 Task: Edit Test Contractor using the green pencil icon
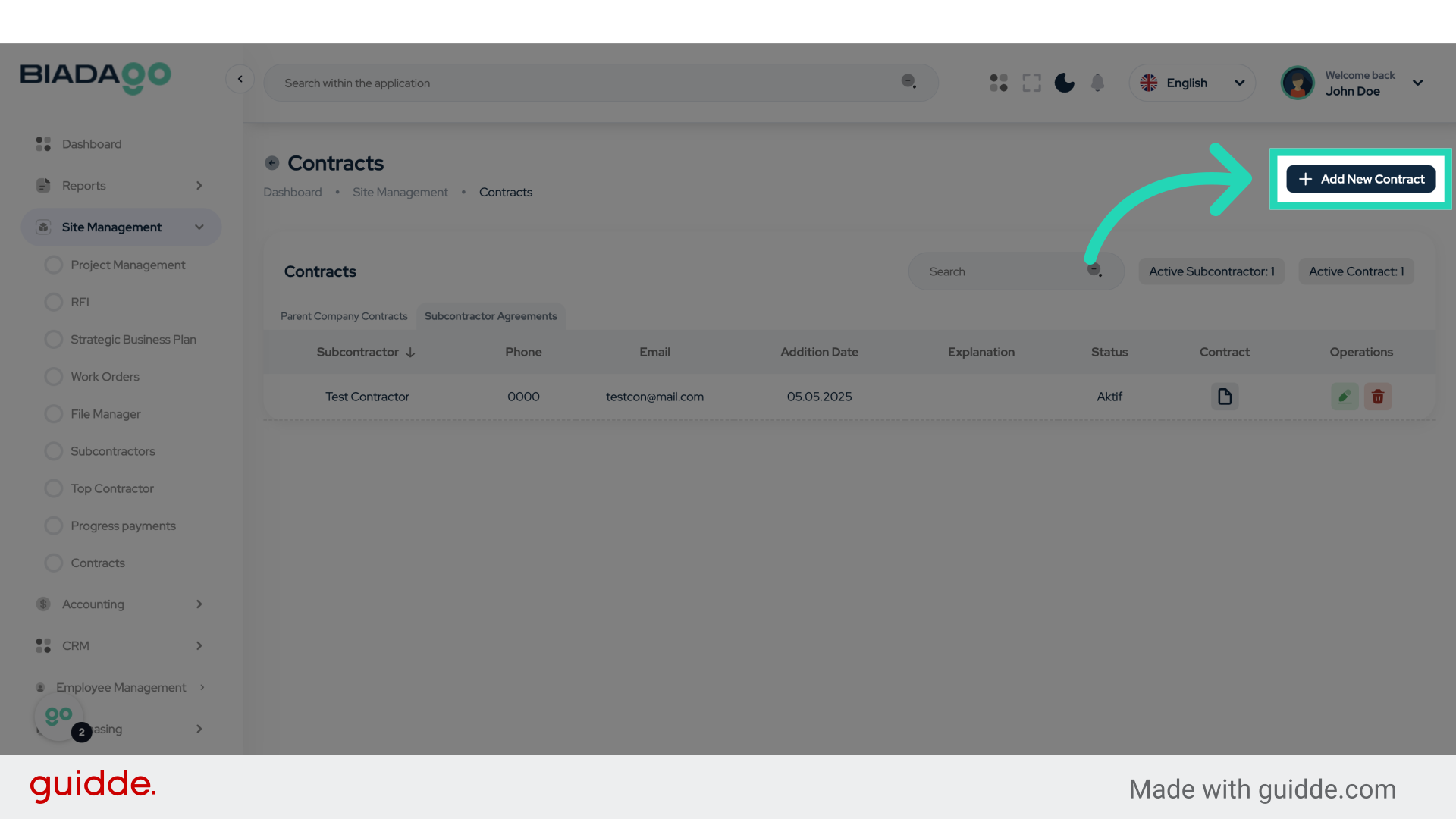[1345, 396]
